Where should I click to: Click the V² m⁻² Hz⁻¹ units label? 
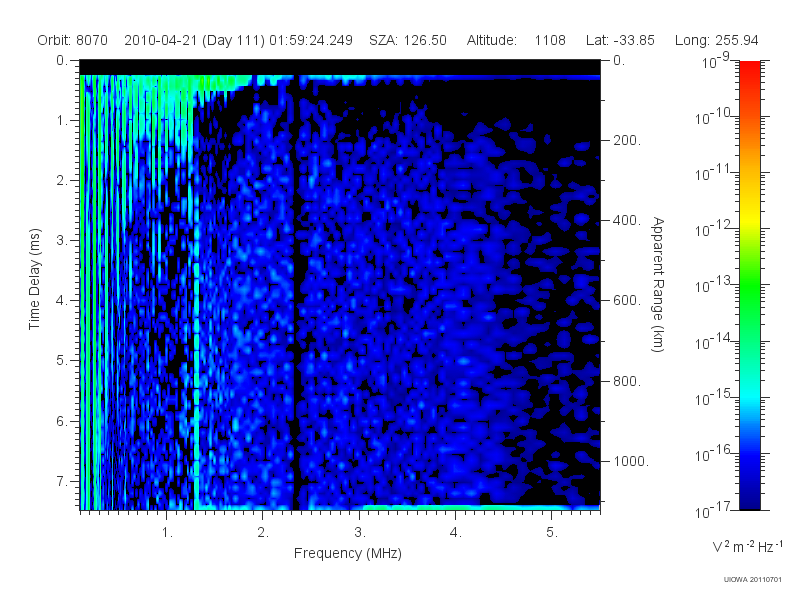point(747,546)
